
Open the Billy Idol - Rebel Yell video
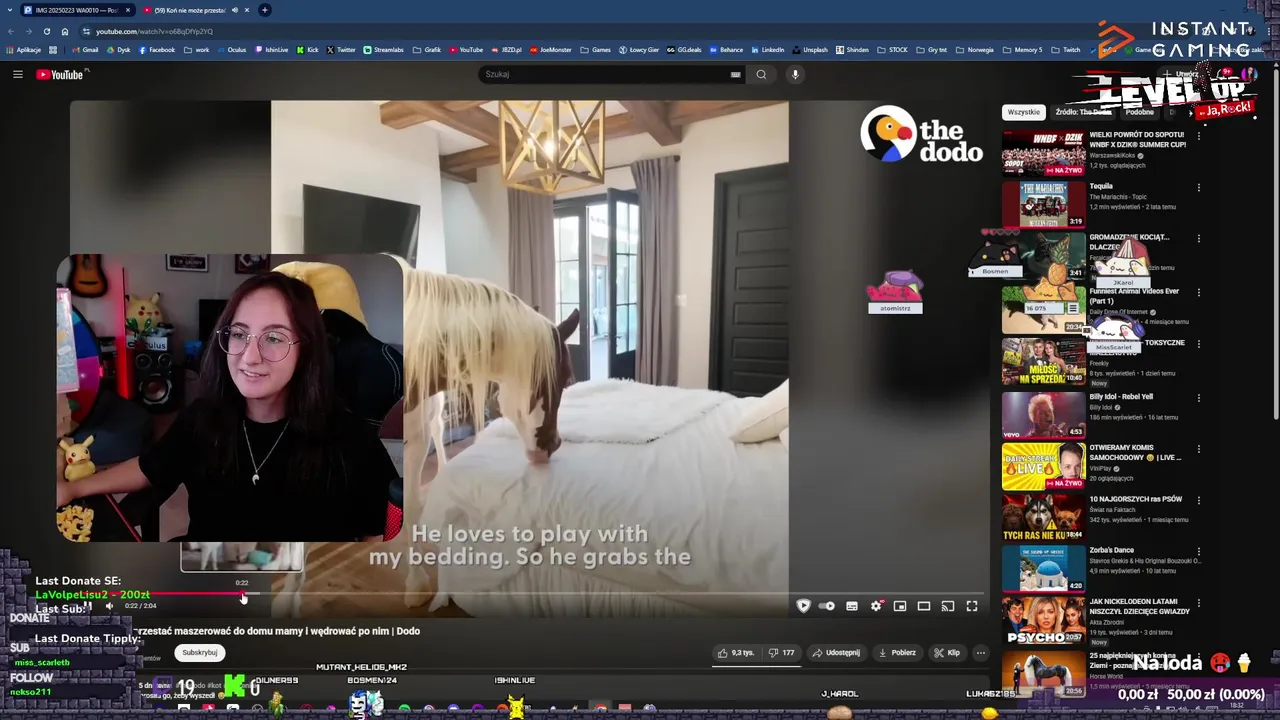coord(1044,415)
